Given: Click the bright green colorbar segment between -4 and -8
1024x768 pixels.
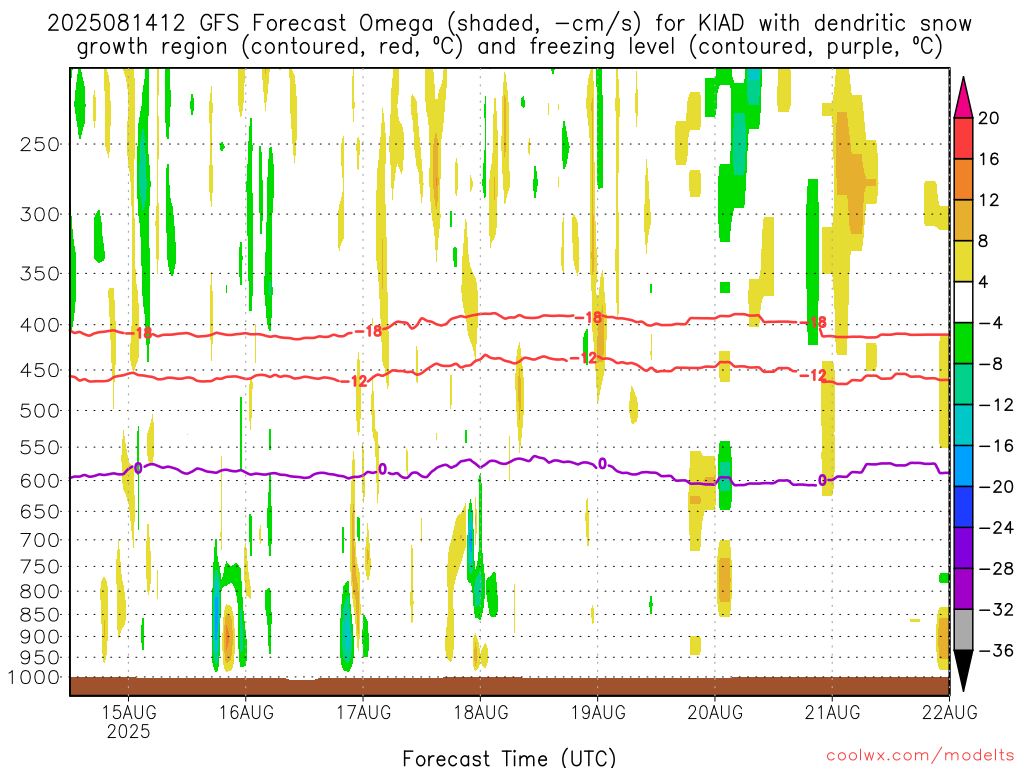Looking at the screenshot, I should (963, 344).
